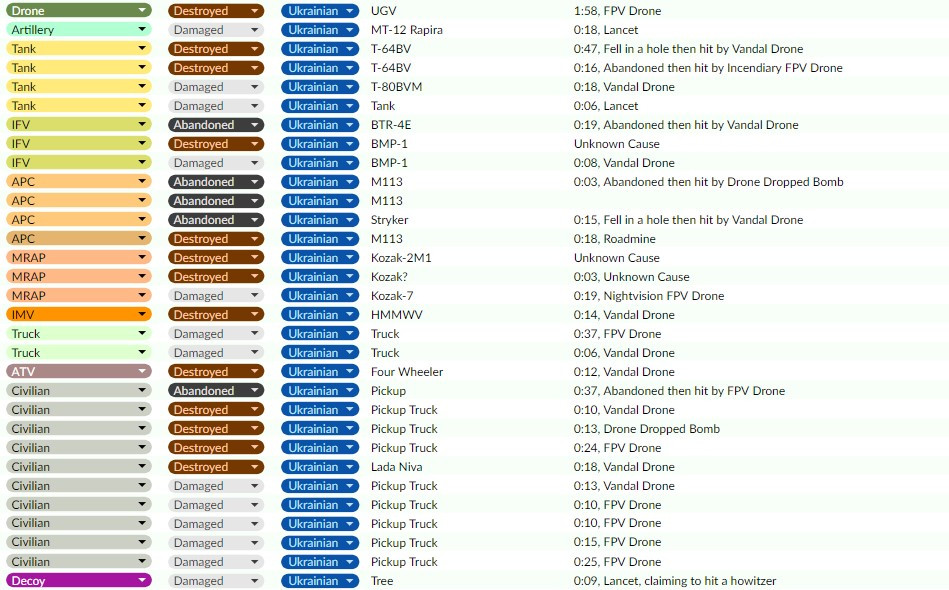This screenshot has width=949, height=590.
Task: Select the 'Kozak?' cell
Action: [x=389, y=277]
